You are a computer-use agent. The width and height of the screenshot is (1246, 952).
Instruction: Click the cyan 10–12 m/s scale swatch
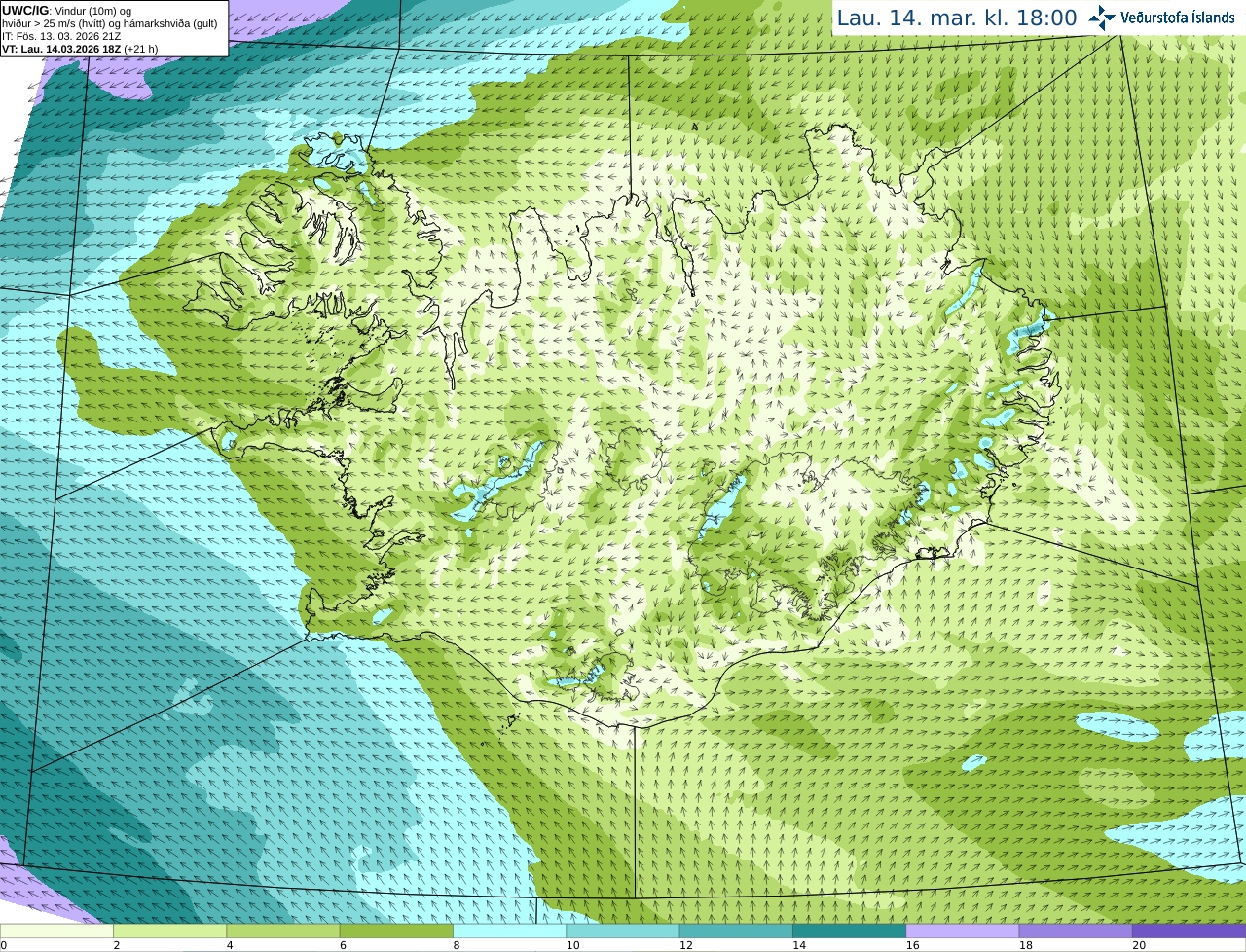[x=623, y=931]
